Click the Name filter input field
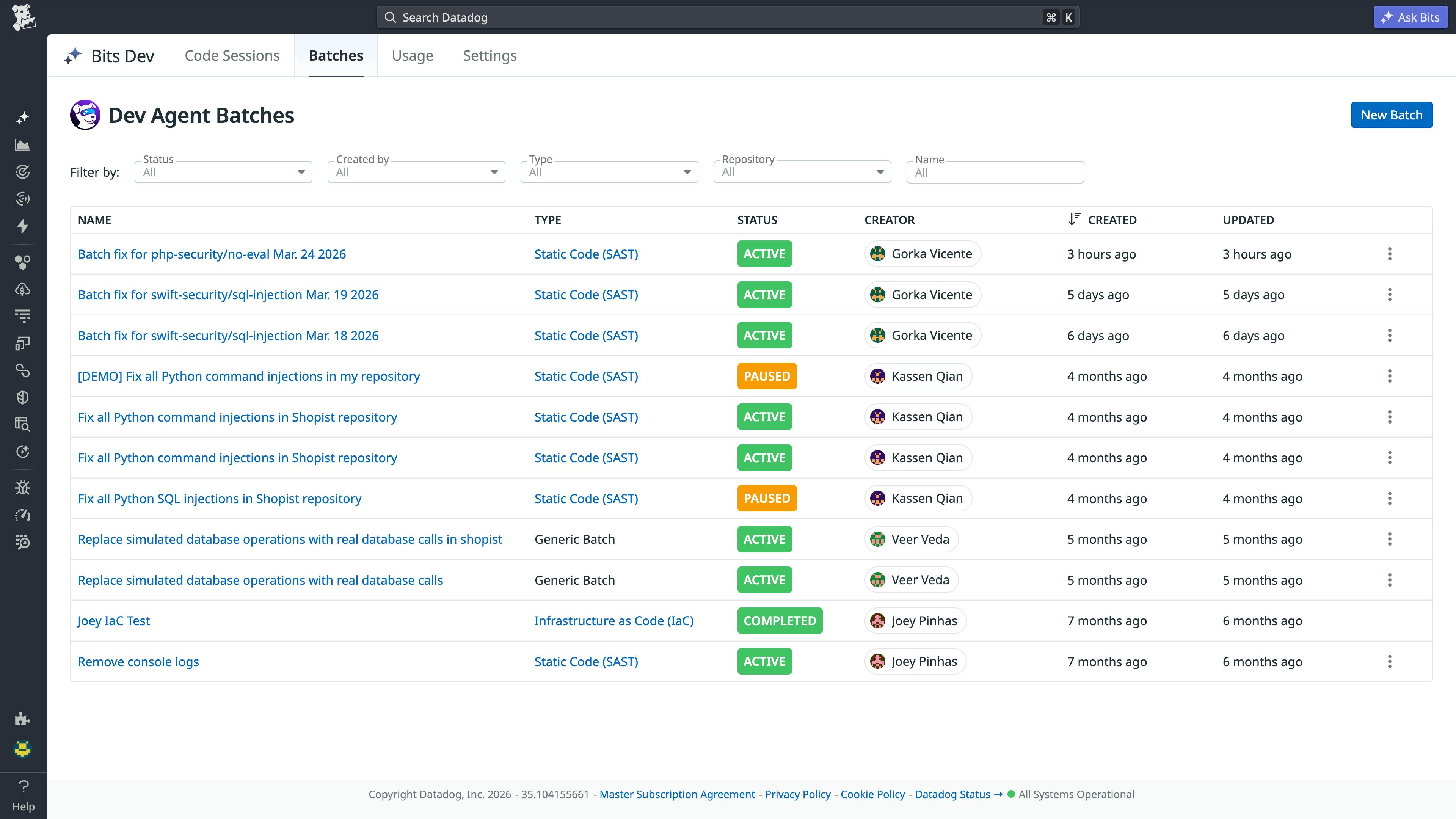The width and height of the screenshot is (1456, 819). tap(995, 173)
